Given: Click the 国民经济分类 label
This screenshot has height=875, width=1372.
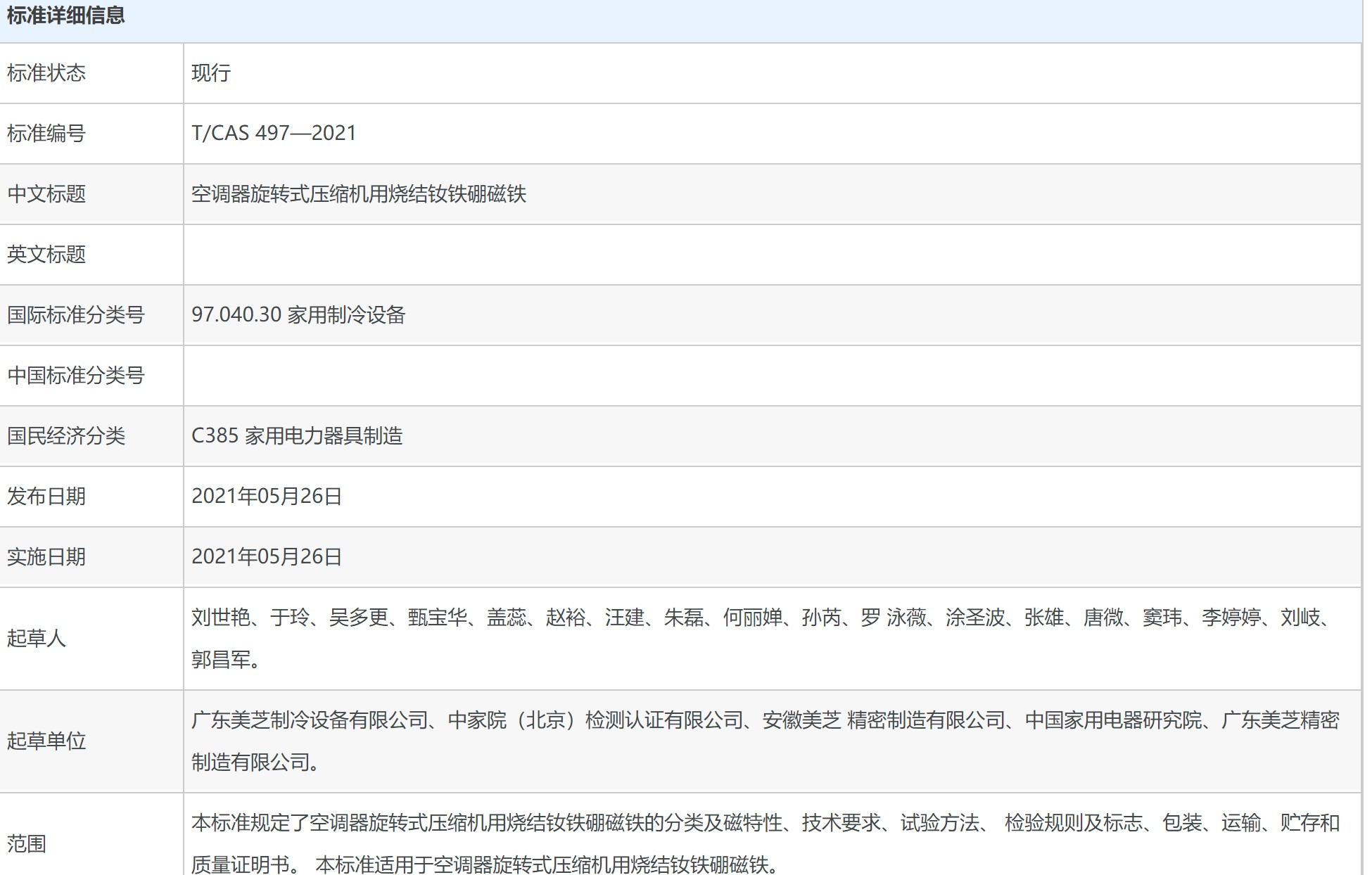Looking at the screenshot, I should coord(66,436).
